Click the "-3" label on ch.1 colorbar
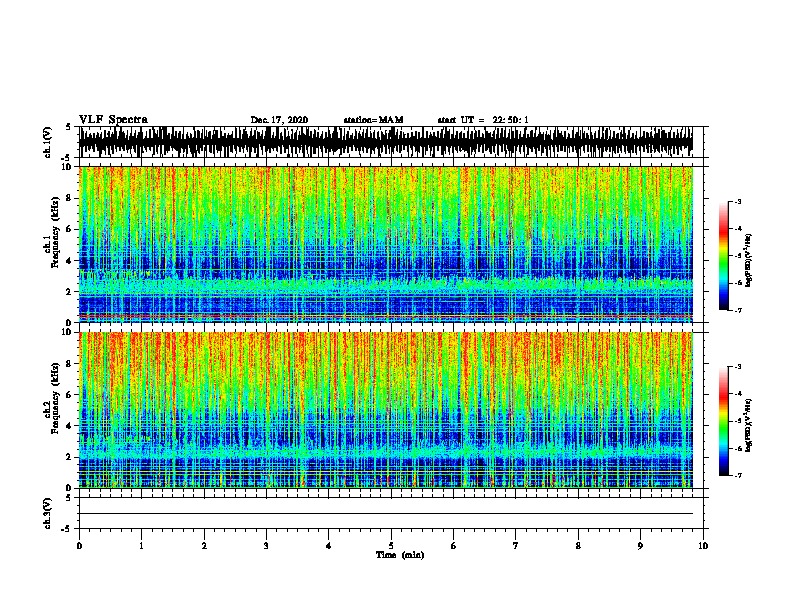Image resolution: width=792 pixels, height=612 pixels. [x=738, y=201]
